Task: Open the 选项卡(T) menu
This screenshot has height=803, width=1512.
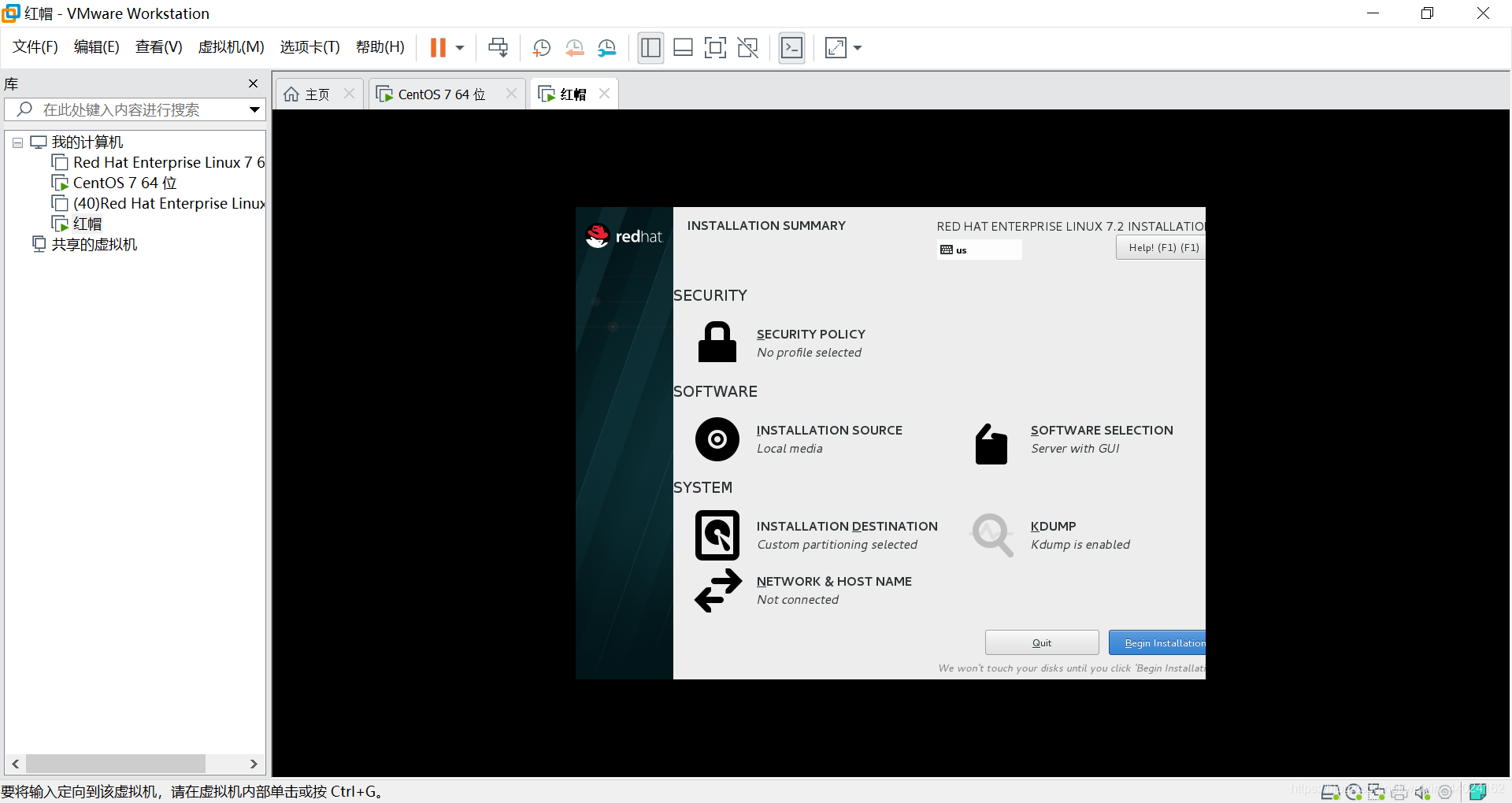Action: click(309, 47)
